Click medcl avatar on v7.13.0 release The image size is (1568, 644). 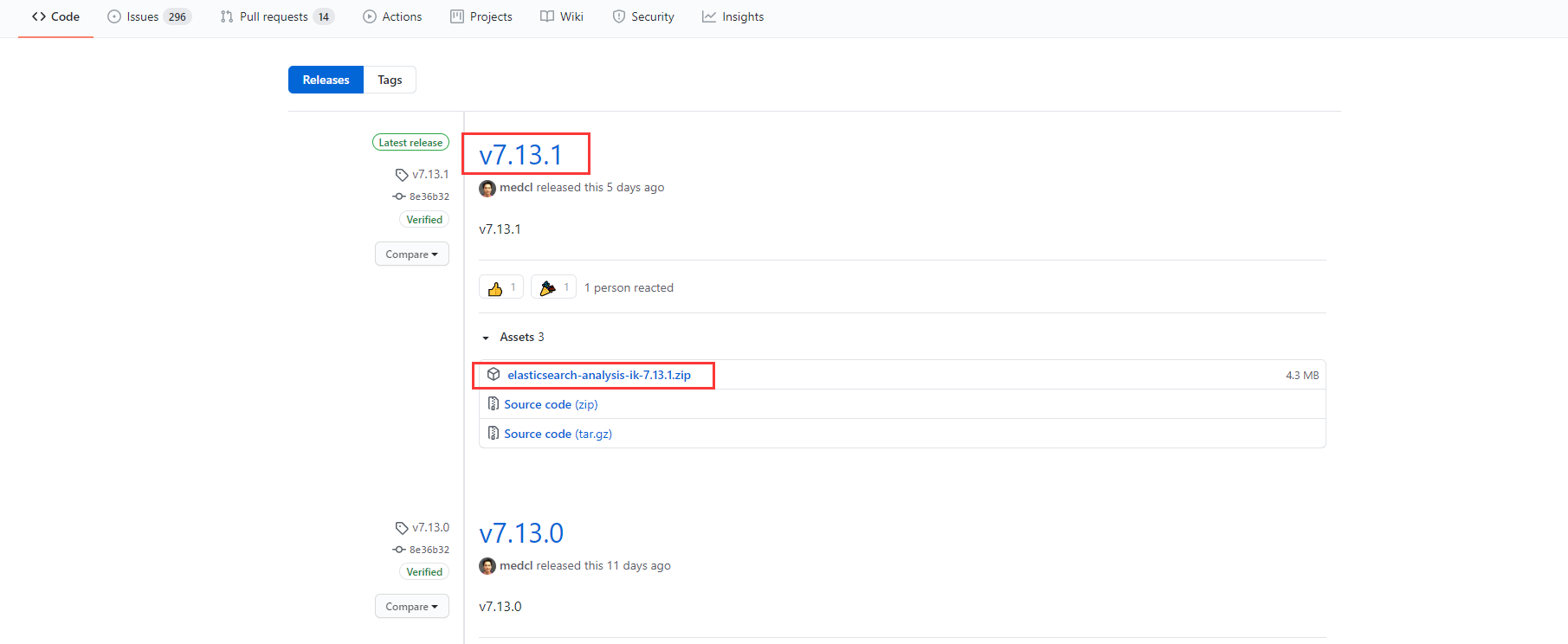(x=487, y=566)
